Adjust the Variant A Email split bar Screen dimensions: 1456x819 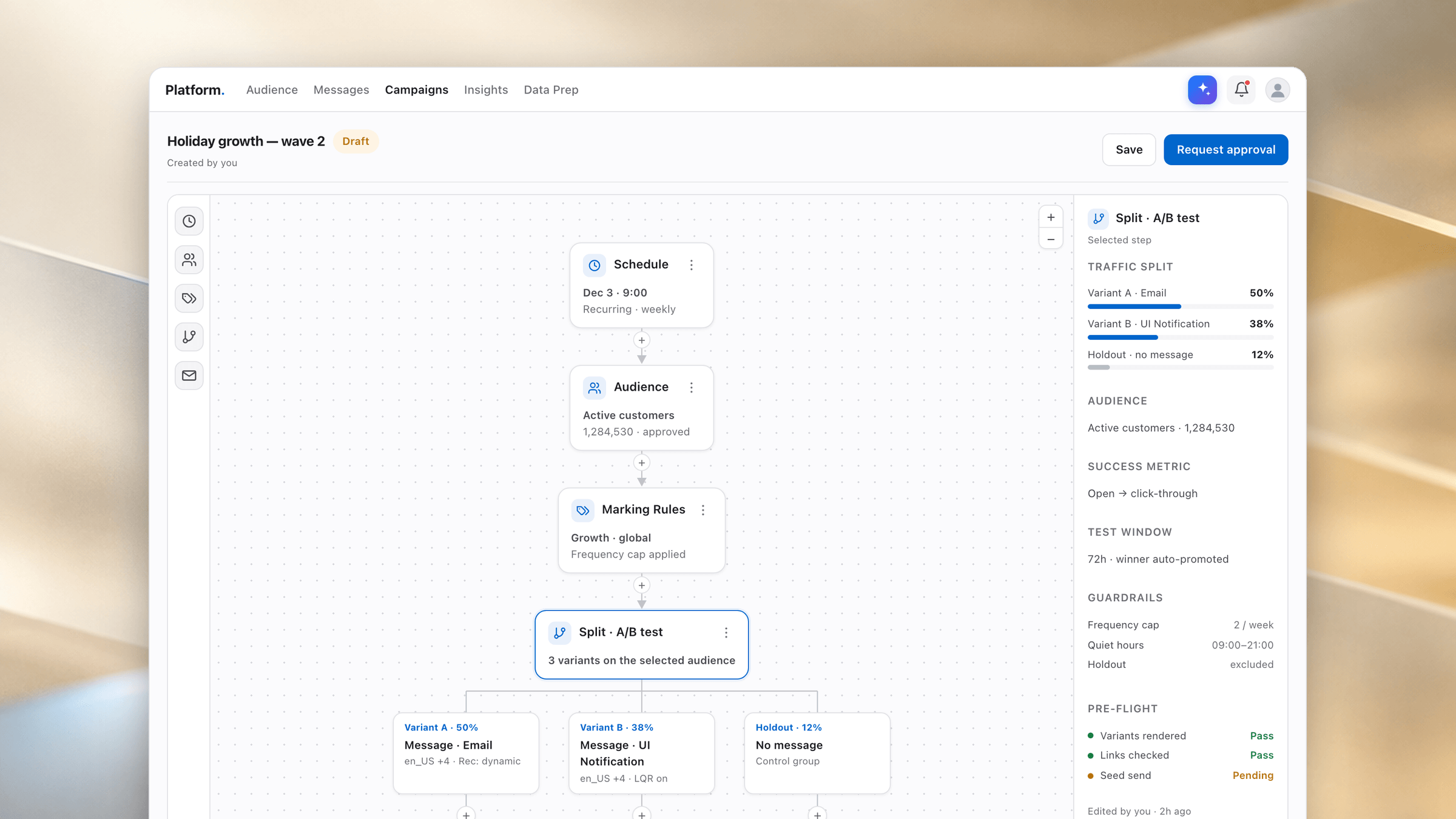(x=1181, y=306)
